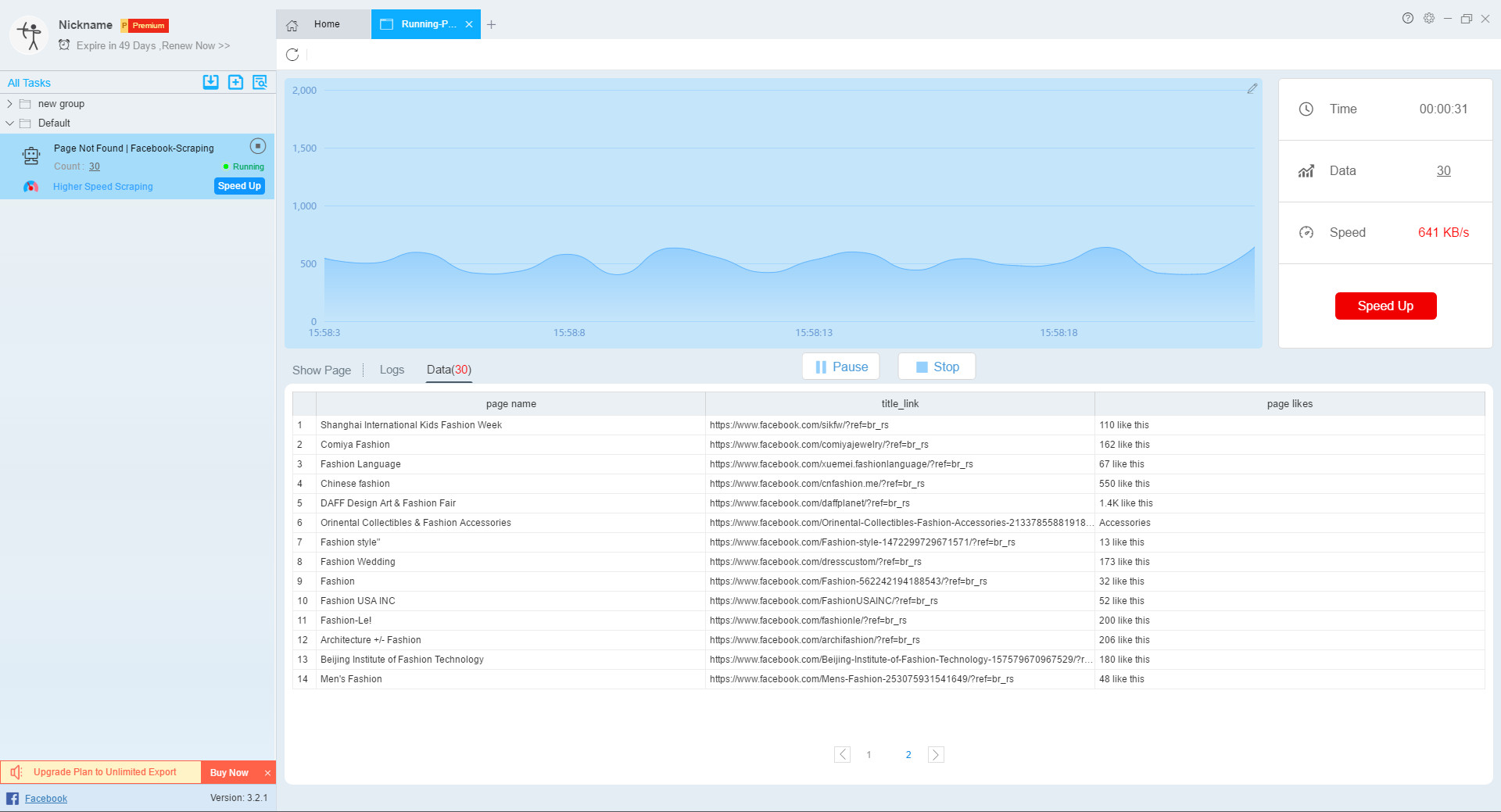1501x812 pixels.
Task: Click the Data chart icon
Action: [x=1306, y=171]
